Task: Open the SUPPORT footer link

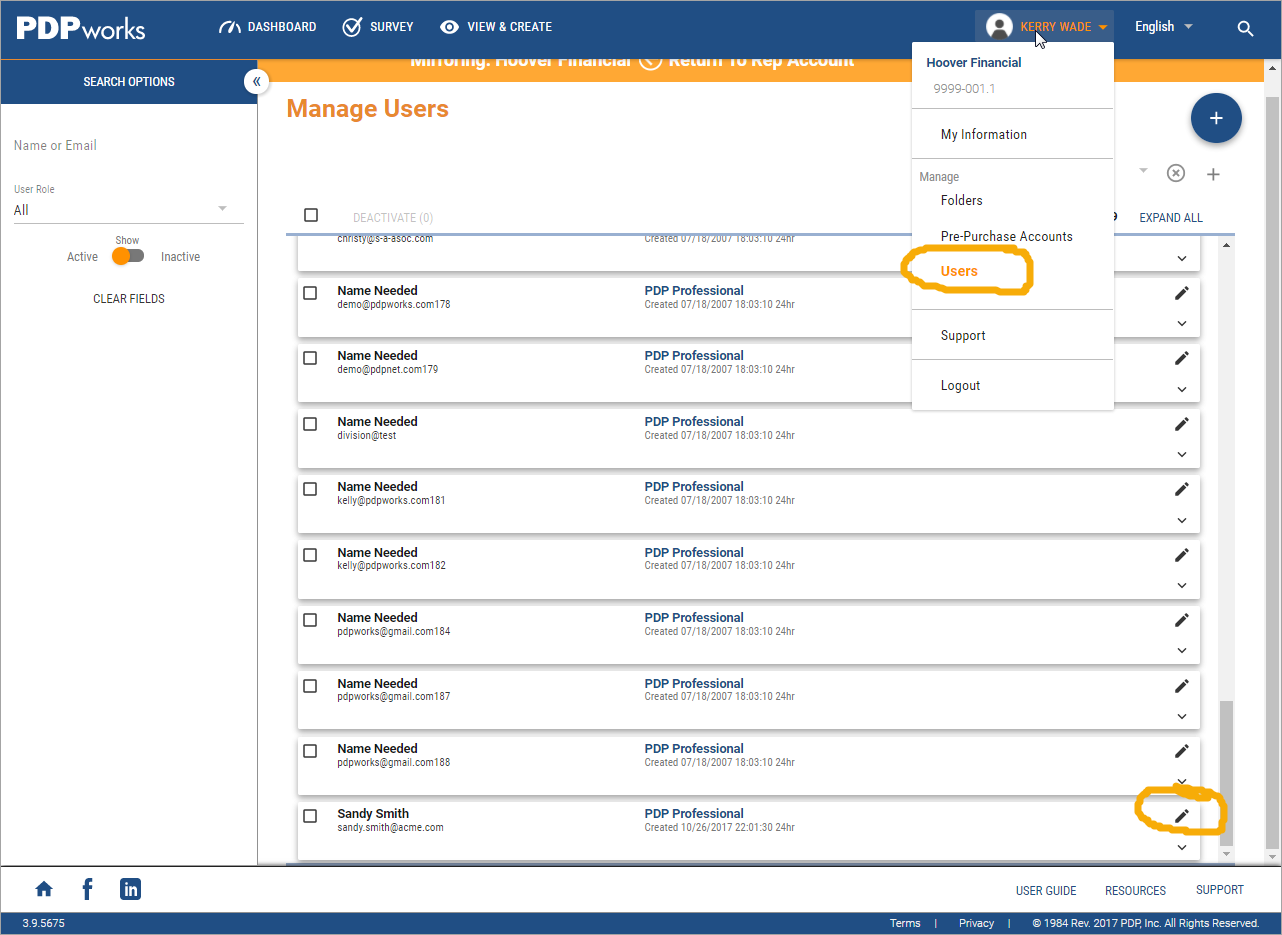Action: [x=1220, y=890]
